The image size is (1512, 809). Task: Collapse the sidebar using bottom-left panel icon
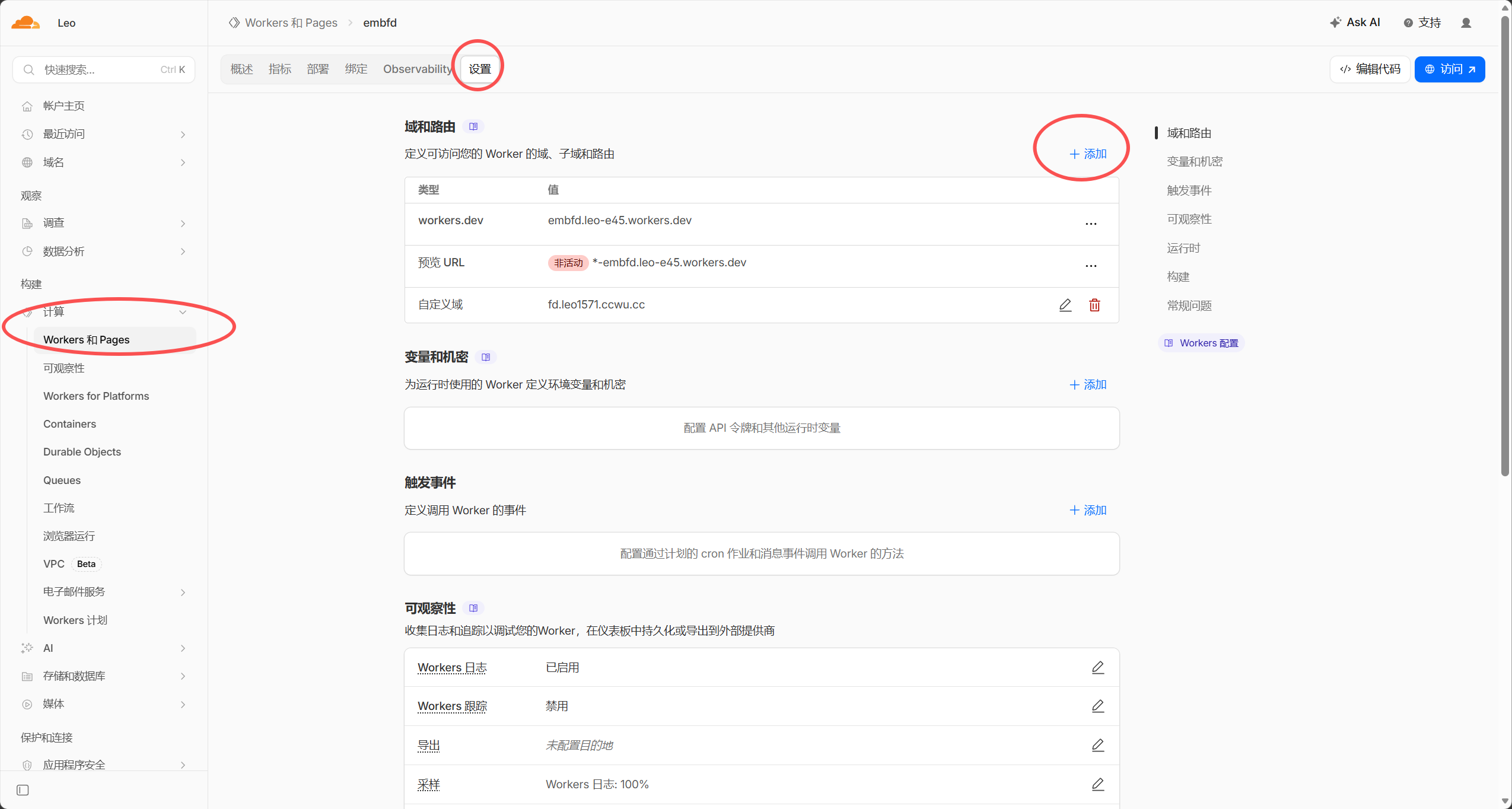pyautogui.click(x=23, y=790)
